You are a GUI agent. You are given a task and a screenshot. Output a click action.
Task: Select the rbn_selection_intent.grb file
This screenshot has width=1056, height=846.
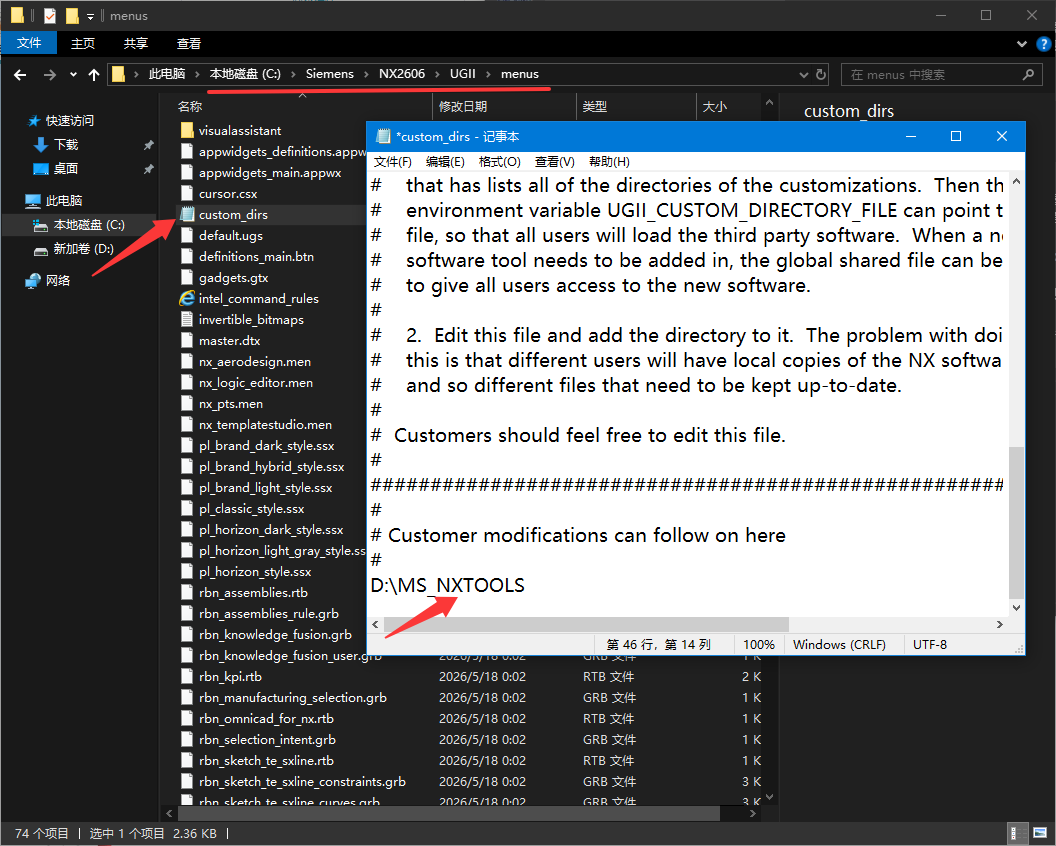[267, 740]
